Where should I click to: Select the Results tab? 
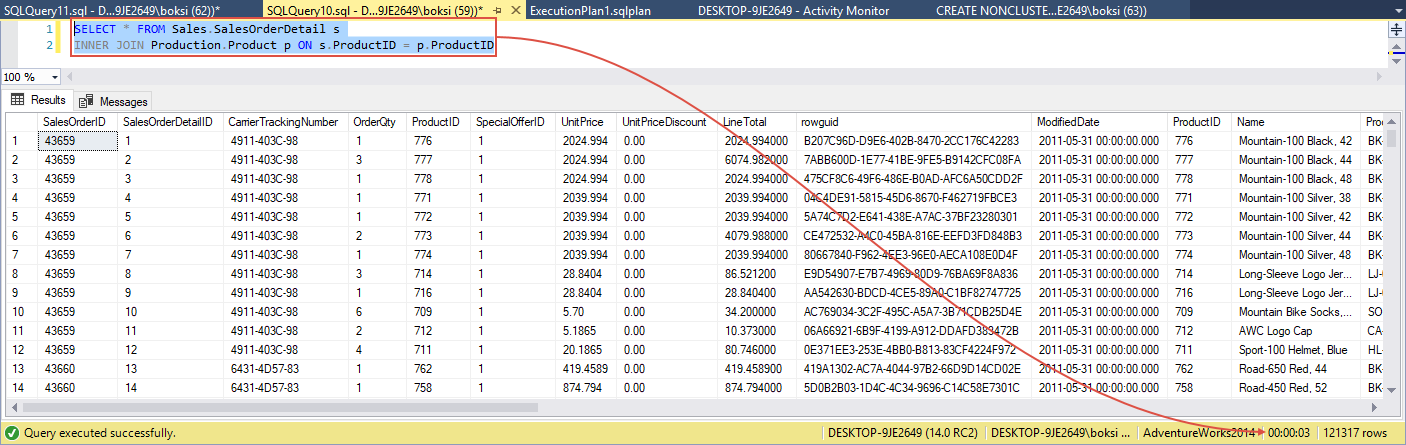(37, 100)
